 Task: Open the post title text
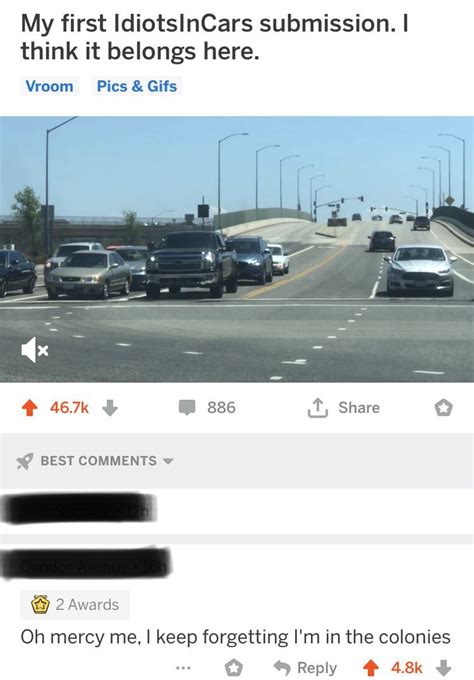(215, 37)
